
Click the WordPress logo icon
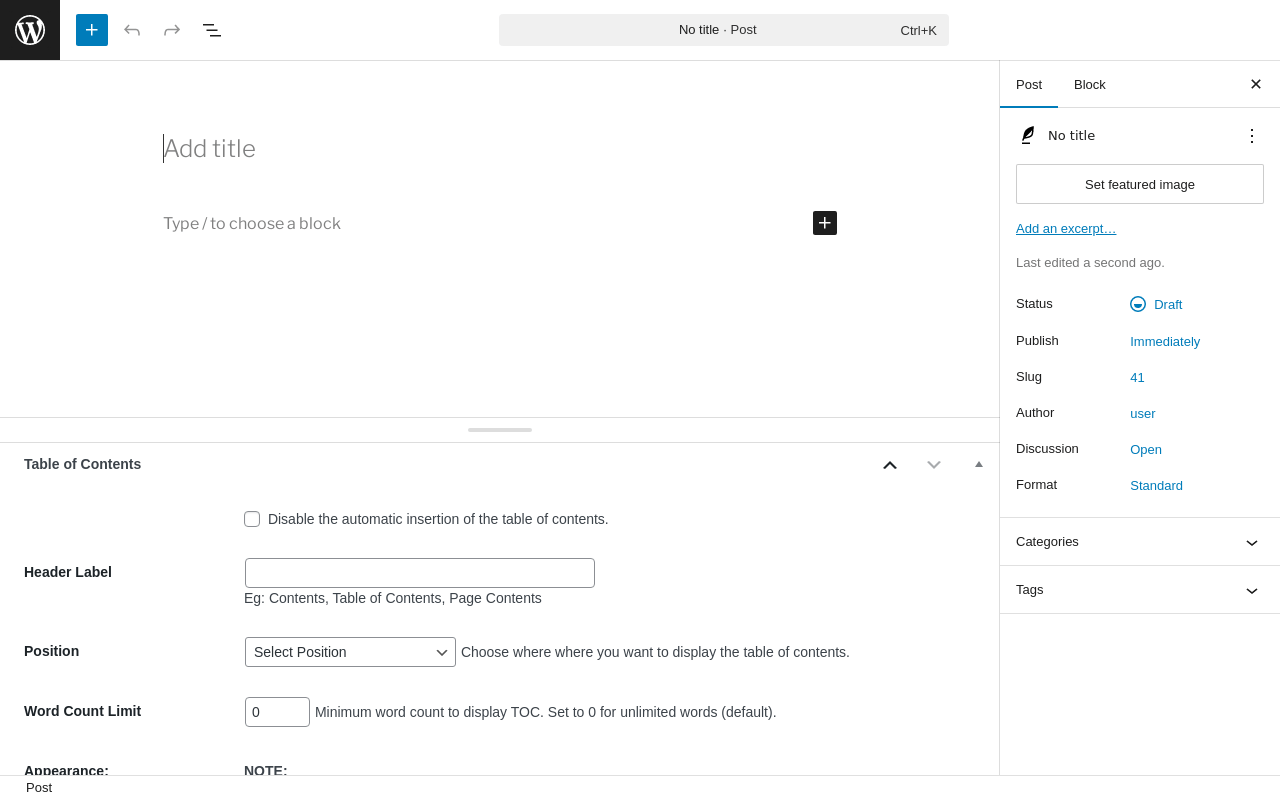pyautogui.click(x=30, y=30)
